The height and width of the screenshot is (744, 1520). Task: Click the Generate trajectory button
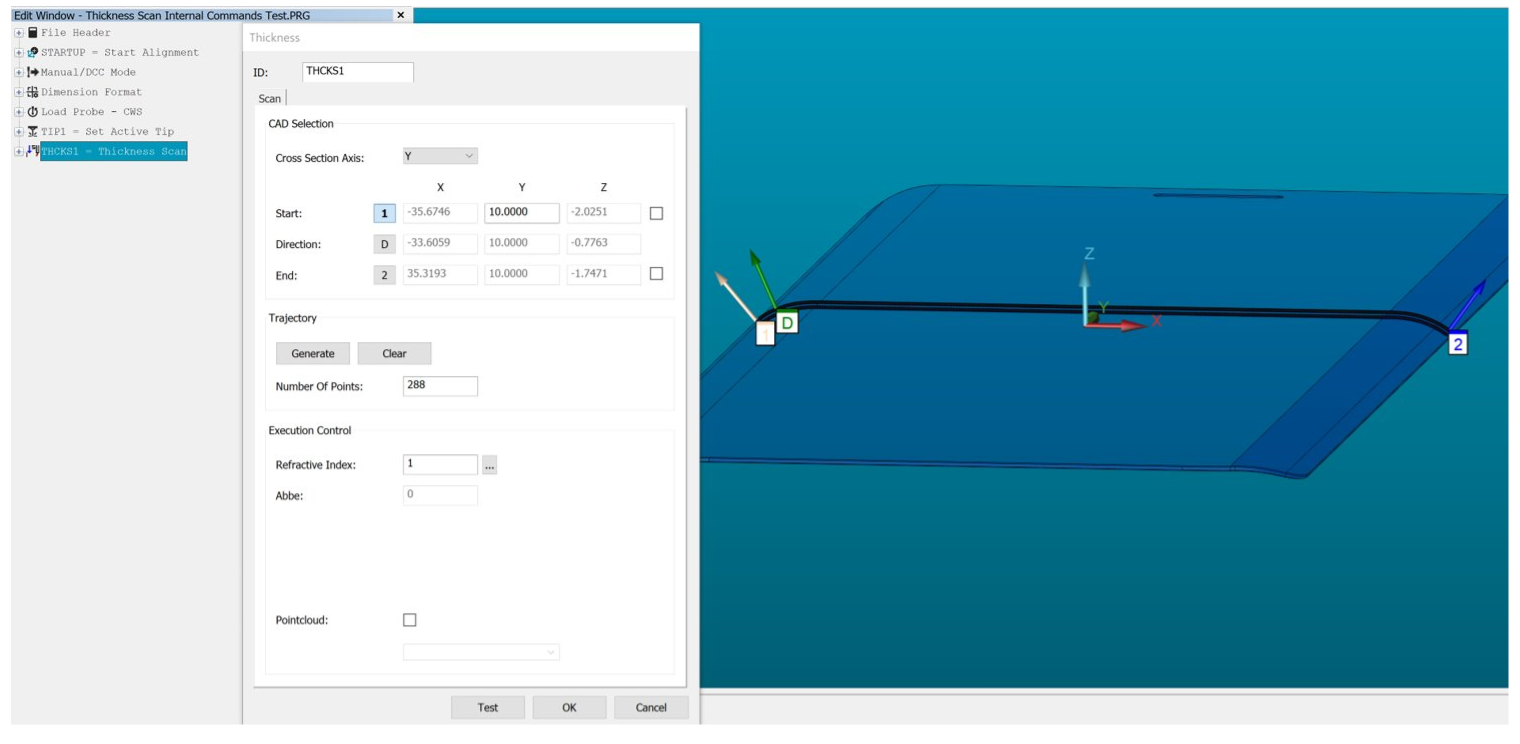[x=313, y=353]
